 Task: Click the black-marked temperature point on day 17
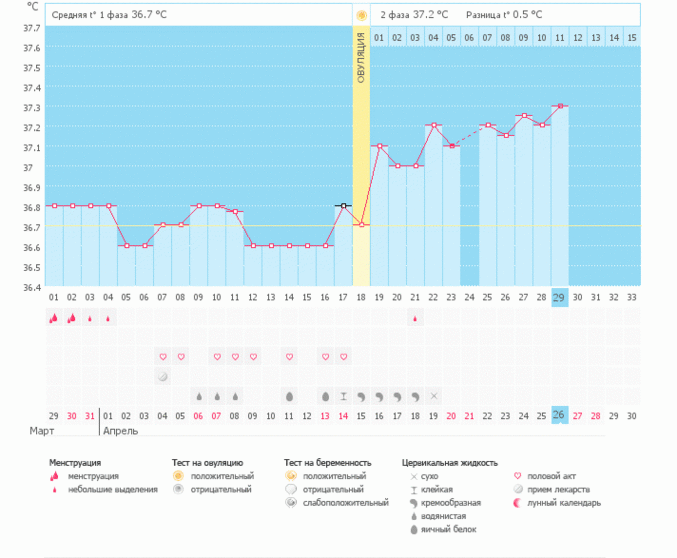click(343, 206)
